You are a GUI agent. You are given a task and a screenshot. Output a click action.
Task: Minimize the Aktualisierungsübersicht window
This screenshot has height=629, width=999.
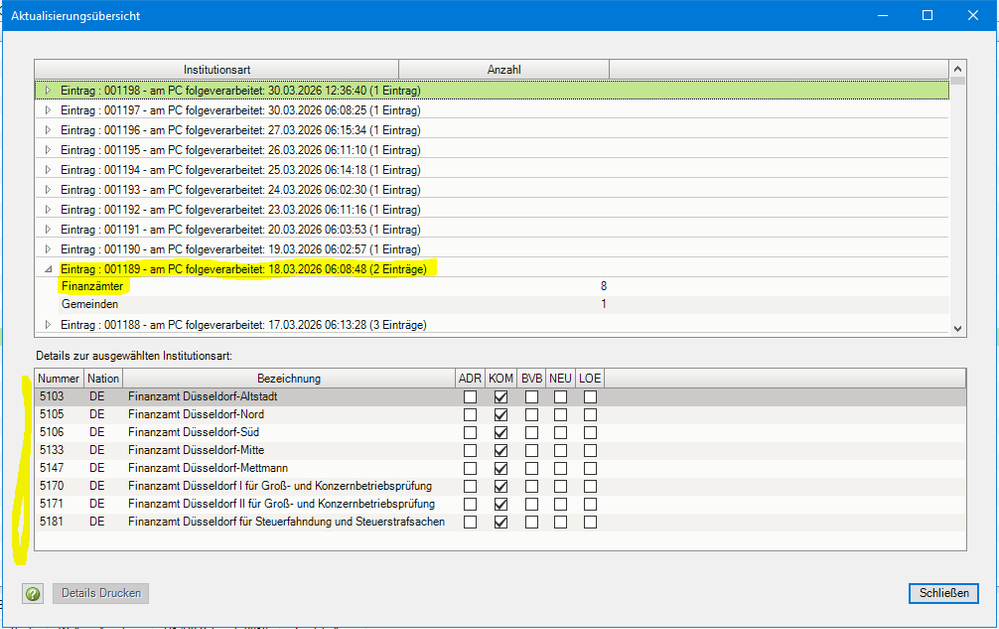[x=882, y=15]
